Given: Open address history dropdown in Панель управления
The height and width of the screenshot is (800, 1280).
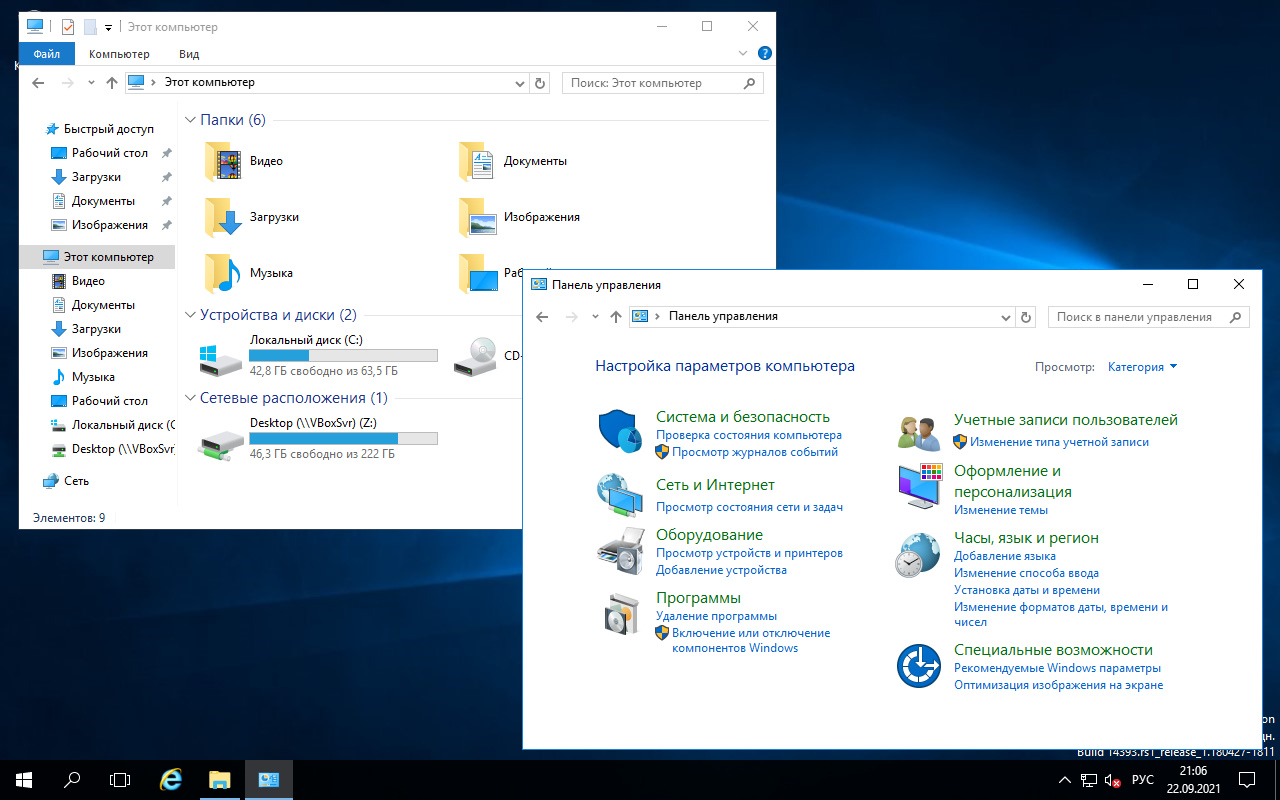Looking at the screenshot, I should click(x=1006, y=317).
